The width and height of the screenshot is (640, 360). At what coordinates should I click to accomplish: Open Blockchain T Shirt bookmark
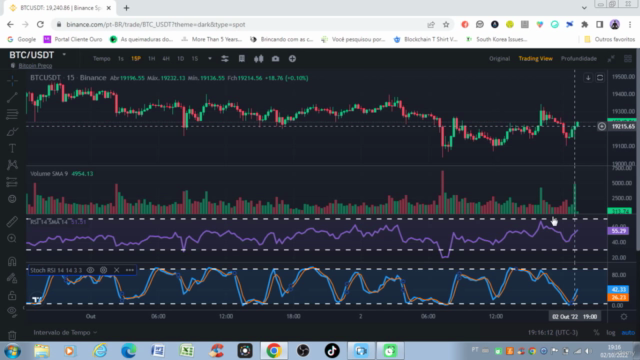pos(425,39)
